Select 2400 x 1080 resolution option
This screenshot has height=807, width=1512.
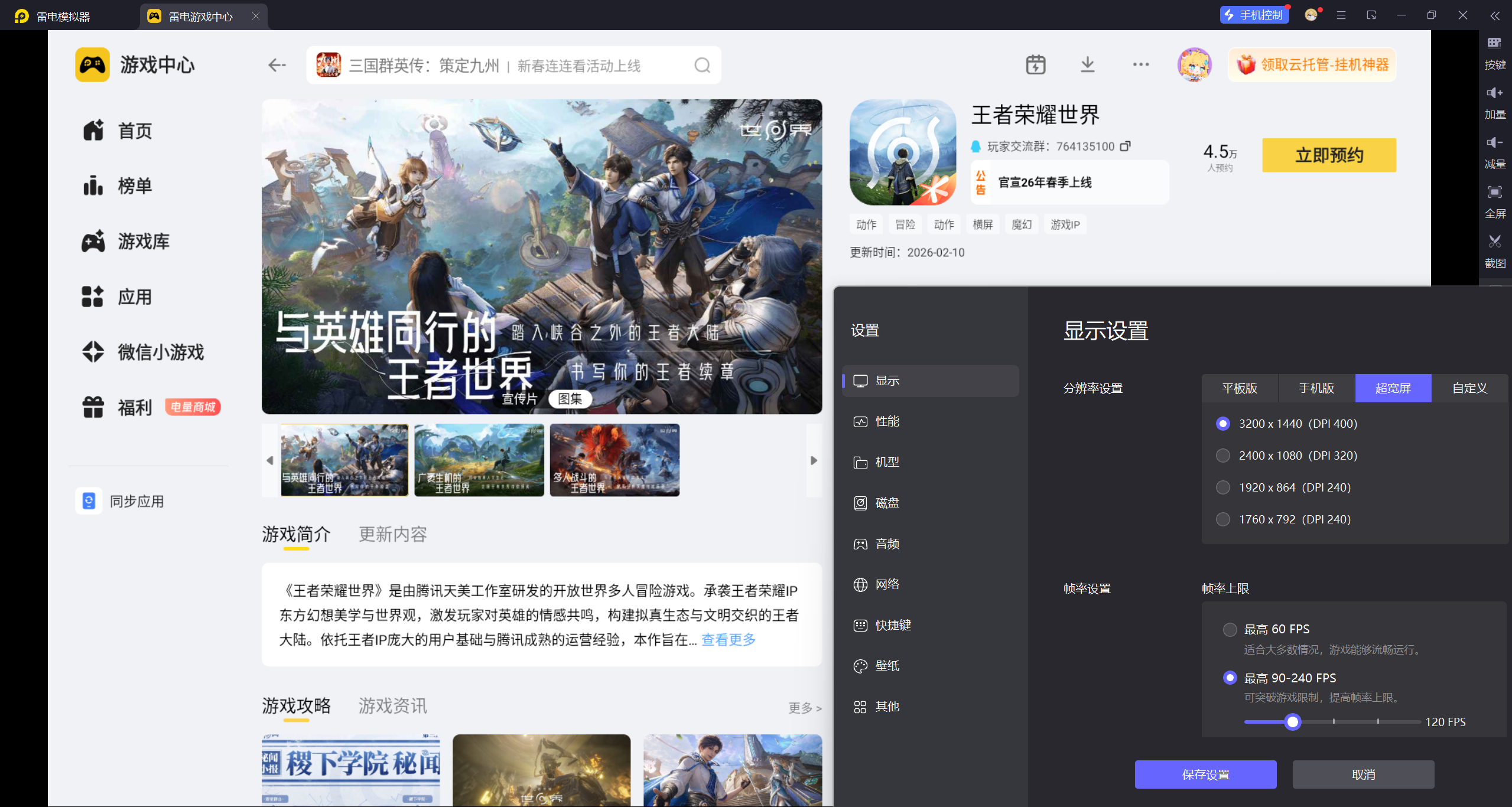point(1223,455)
